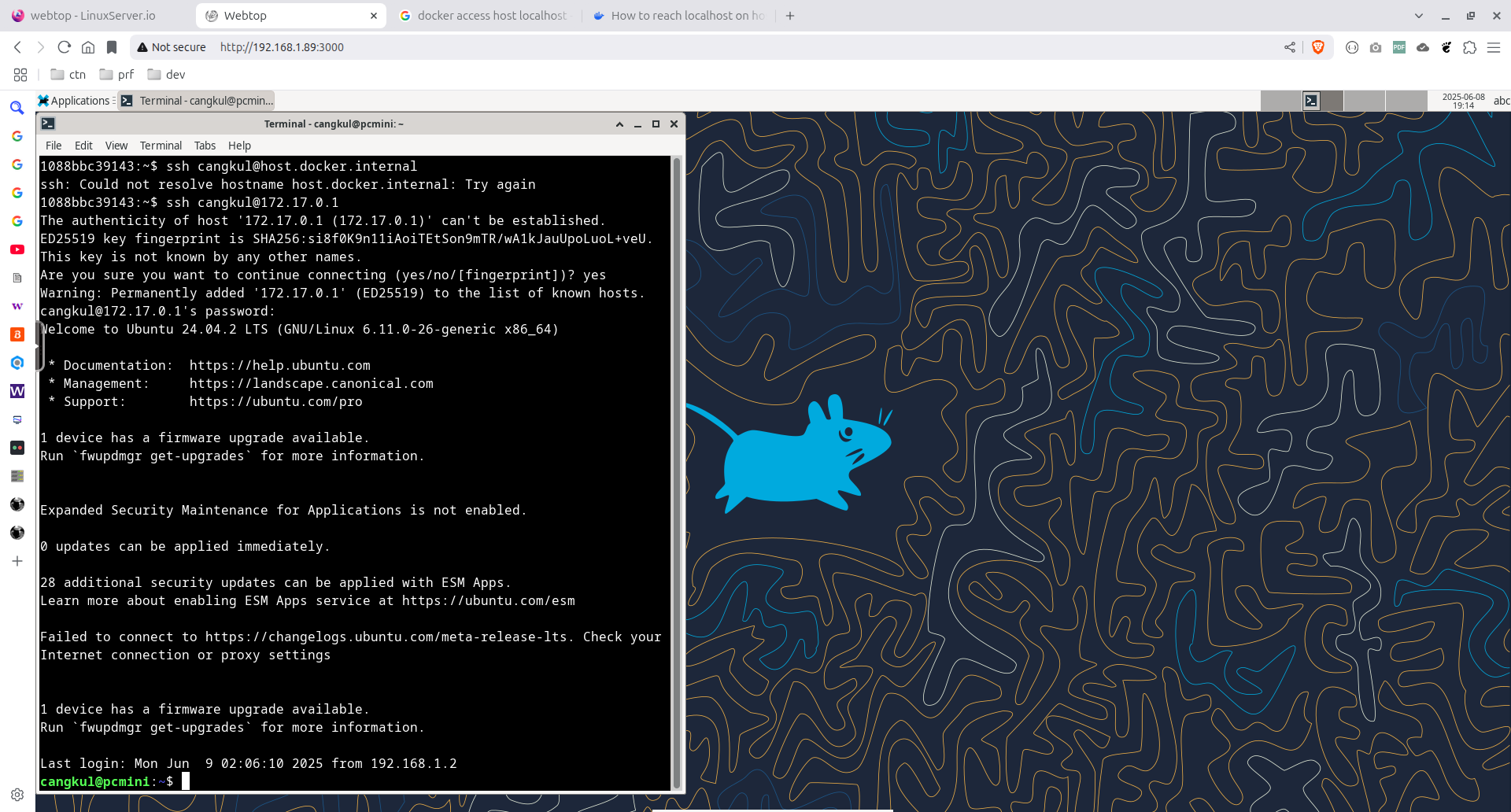Open the YouTube shortcut in the sidebar
Screen dimensions: 1511x812
pos(17,249)
